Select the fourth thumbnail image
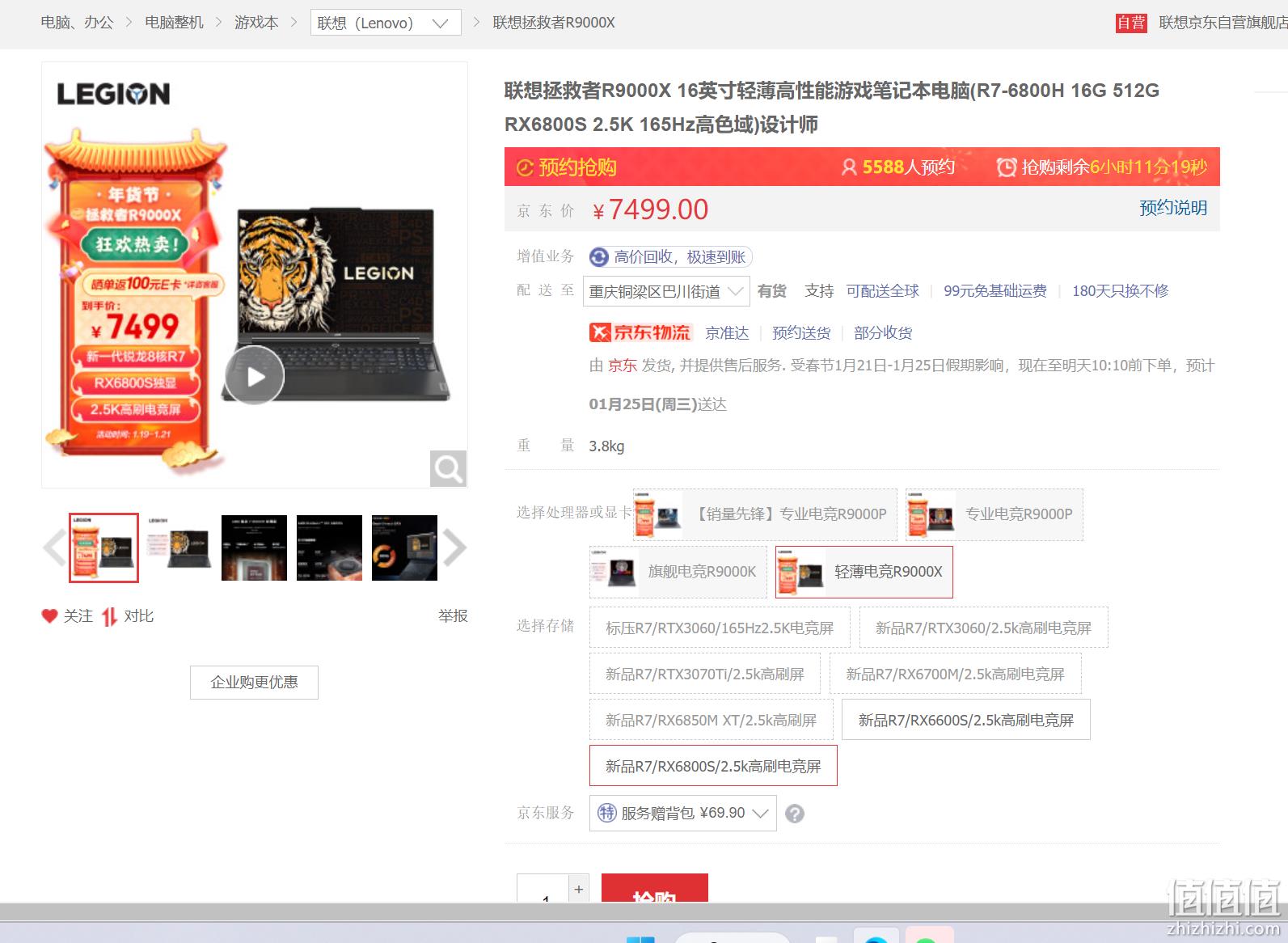The image size is (1288, 943). (329, 548)
